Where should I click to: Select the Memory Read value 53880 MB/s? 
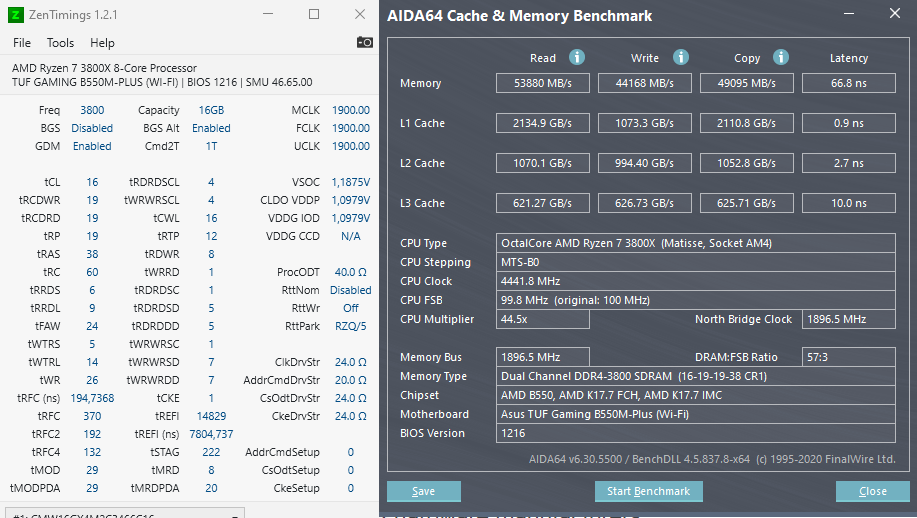543,83
